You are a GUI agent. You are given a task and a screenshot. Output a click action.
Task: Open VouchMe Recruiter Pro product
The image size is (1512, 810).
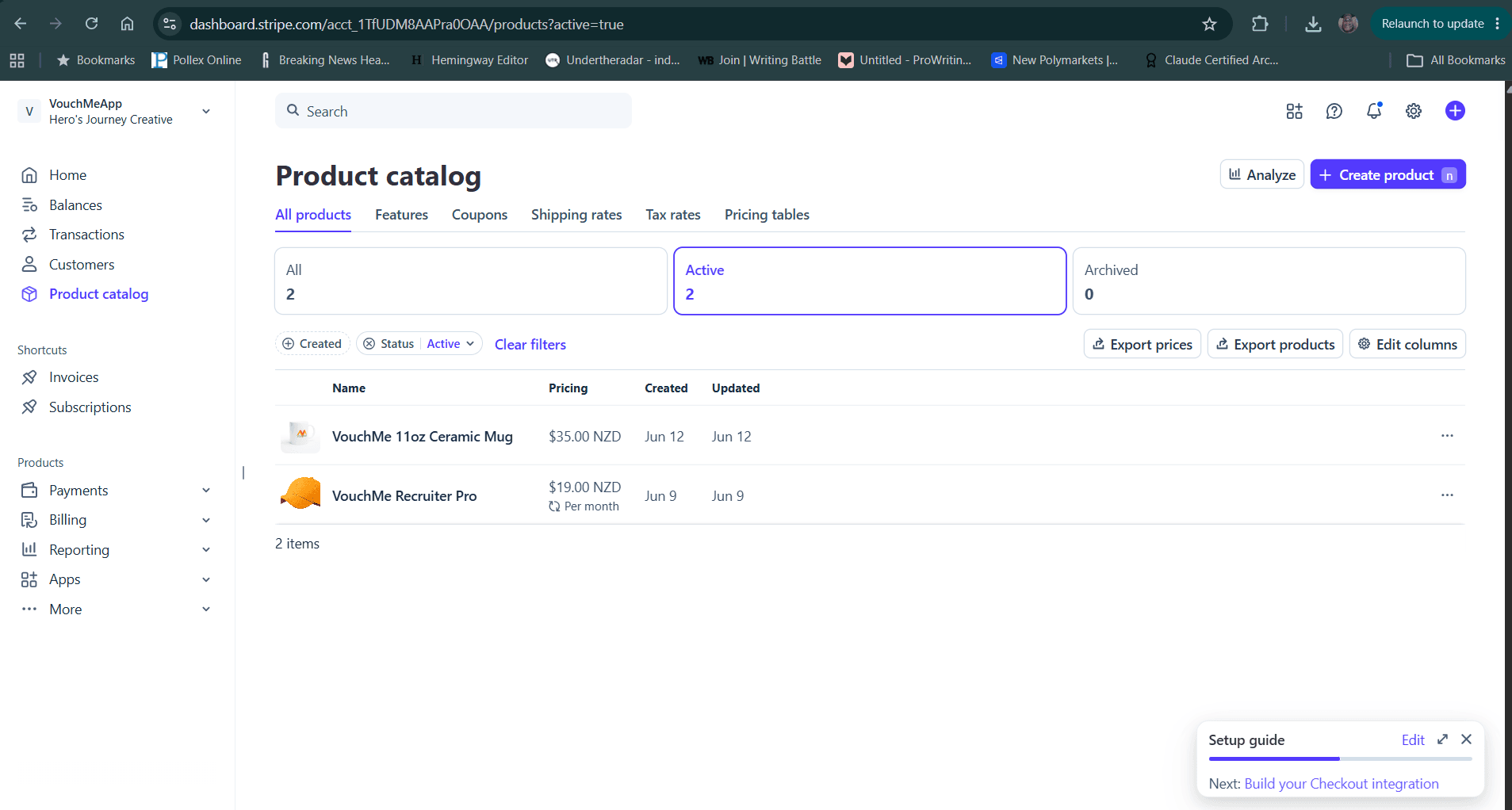pyautogui.click(x=404, y=496)
